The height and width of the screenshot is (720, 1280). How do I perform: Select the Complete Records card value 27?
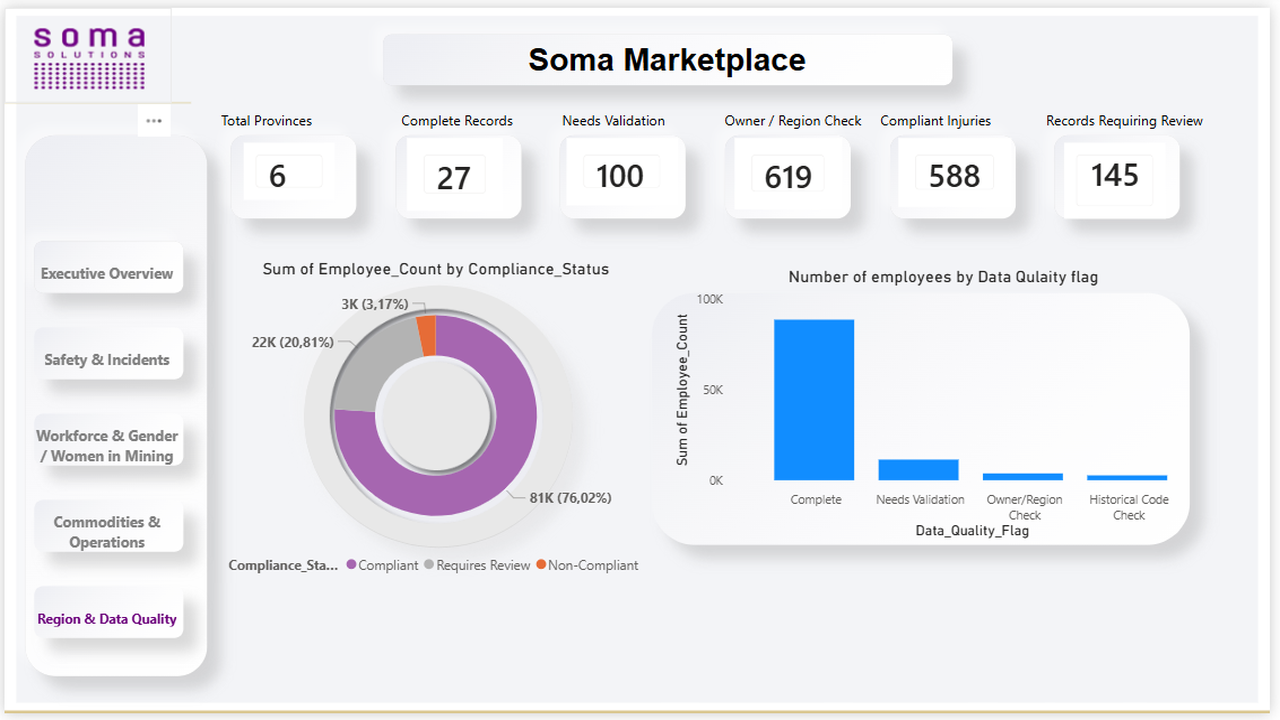point(453,177)
